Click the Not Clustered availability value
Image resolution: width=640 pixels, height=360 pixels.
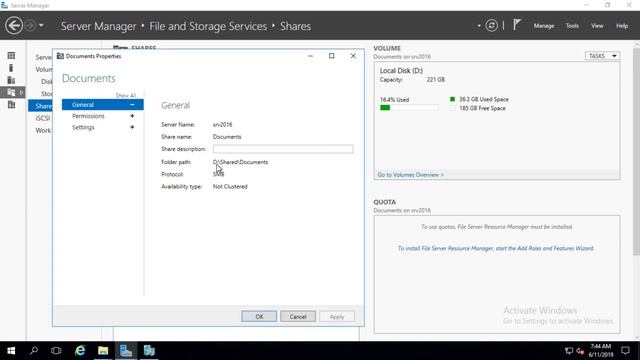click(x=230, y=187)
